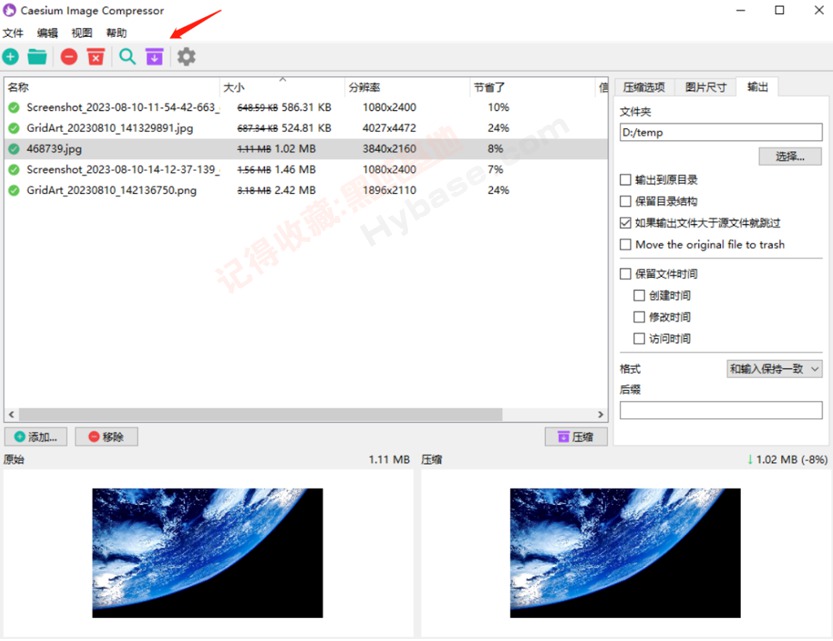
Task: Click the magnifier preview toolbar icon
Action: (x=127, y=56)
